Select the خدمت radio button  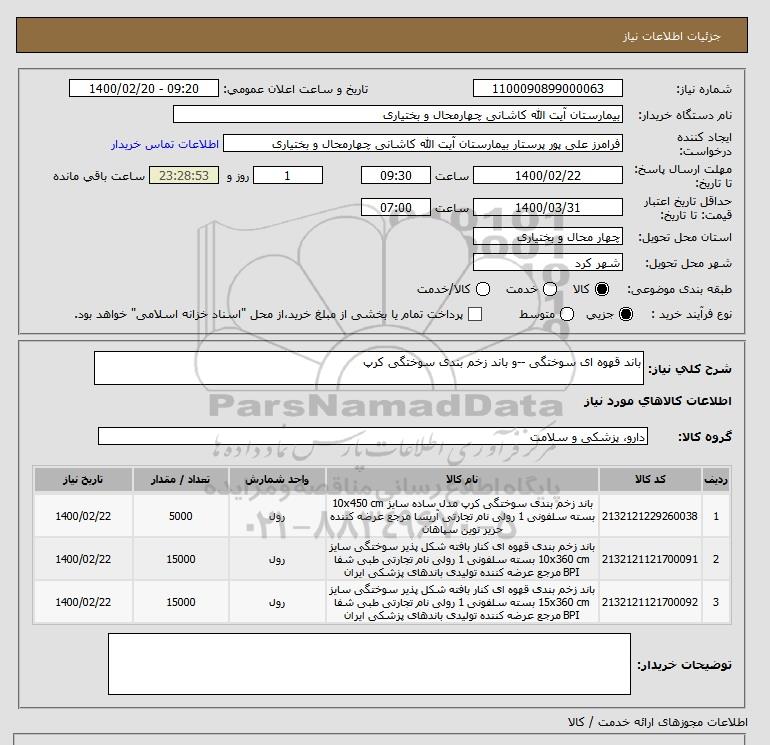pos(550,289)
